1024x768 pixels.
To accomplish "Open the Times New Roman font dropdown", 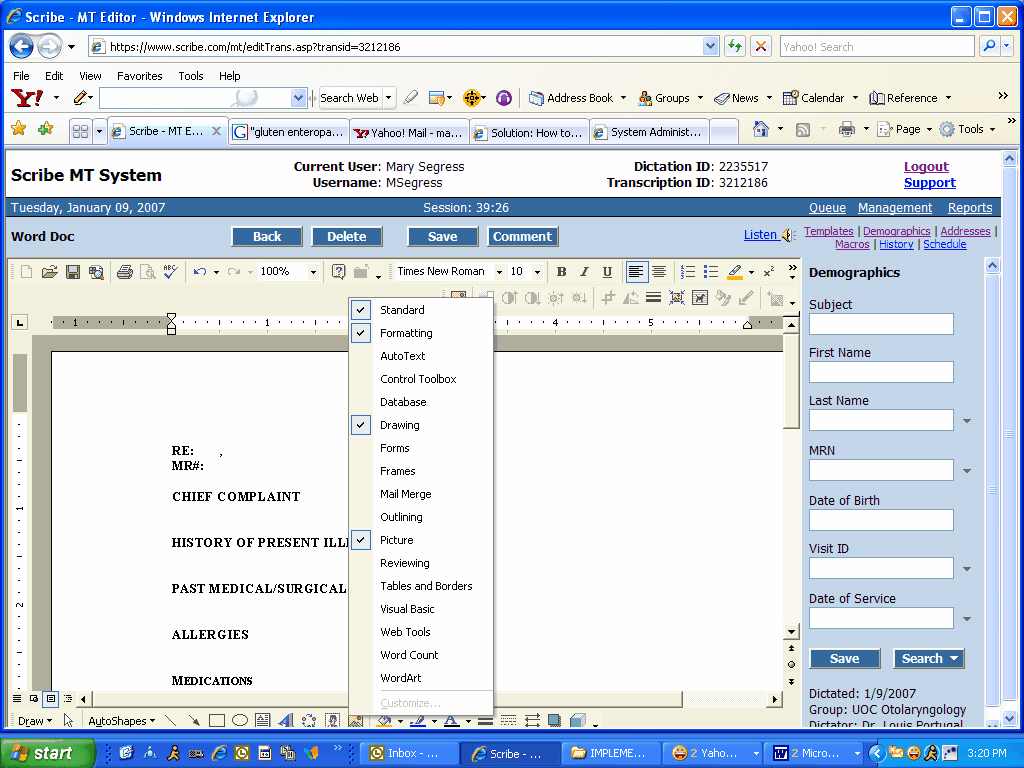I will pyautogui.click(x=500, y=272).
